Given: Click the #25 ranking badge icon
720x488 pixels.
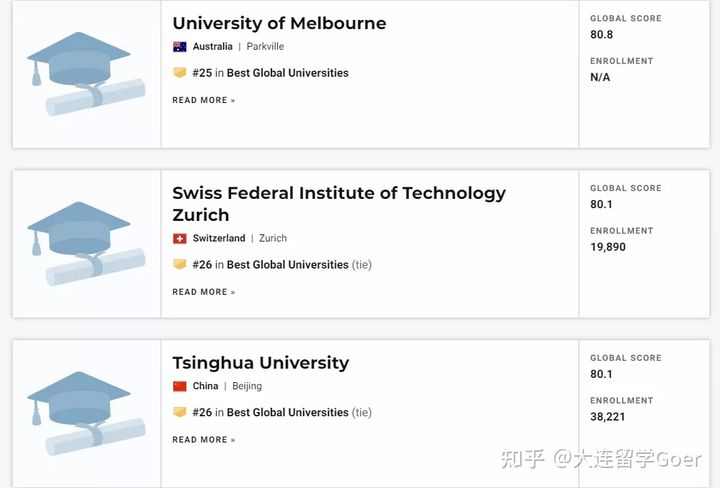Looking at the screenshot, I should pos(180,73).
